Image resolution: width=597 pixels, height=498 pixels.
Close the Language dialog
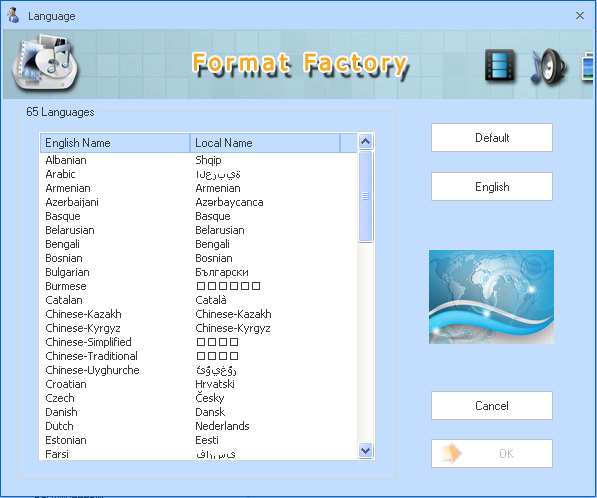pyautogui.click(x=579, y=16)
